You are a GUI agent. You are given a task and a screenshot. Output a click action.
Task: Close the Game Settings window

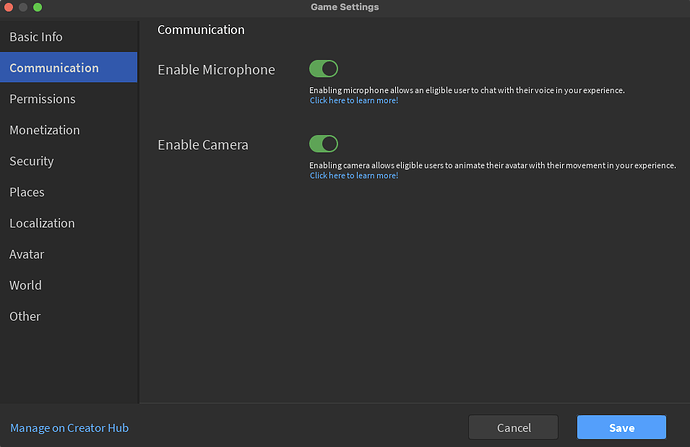tap(7, 7)
